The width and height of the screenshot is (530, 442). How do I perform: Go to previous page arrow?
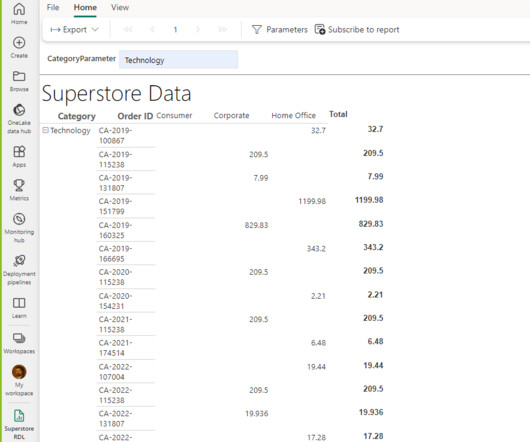[152, 29]
